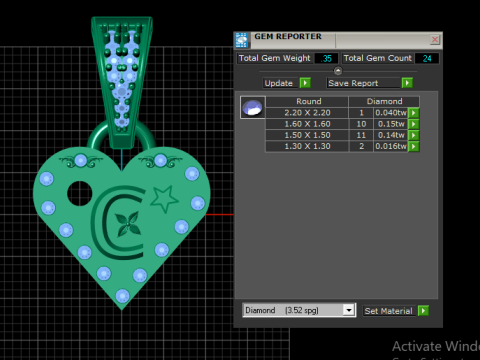Click the four-petal flower inside the C

pos(127,224)
